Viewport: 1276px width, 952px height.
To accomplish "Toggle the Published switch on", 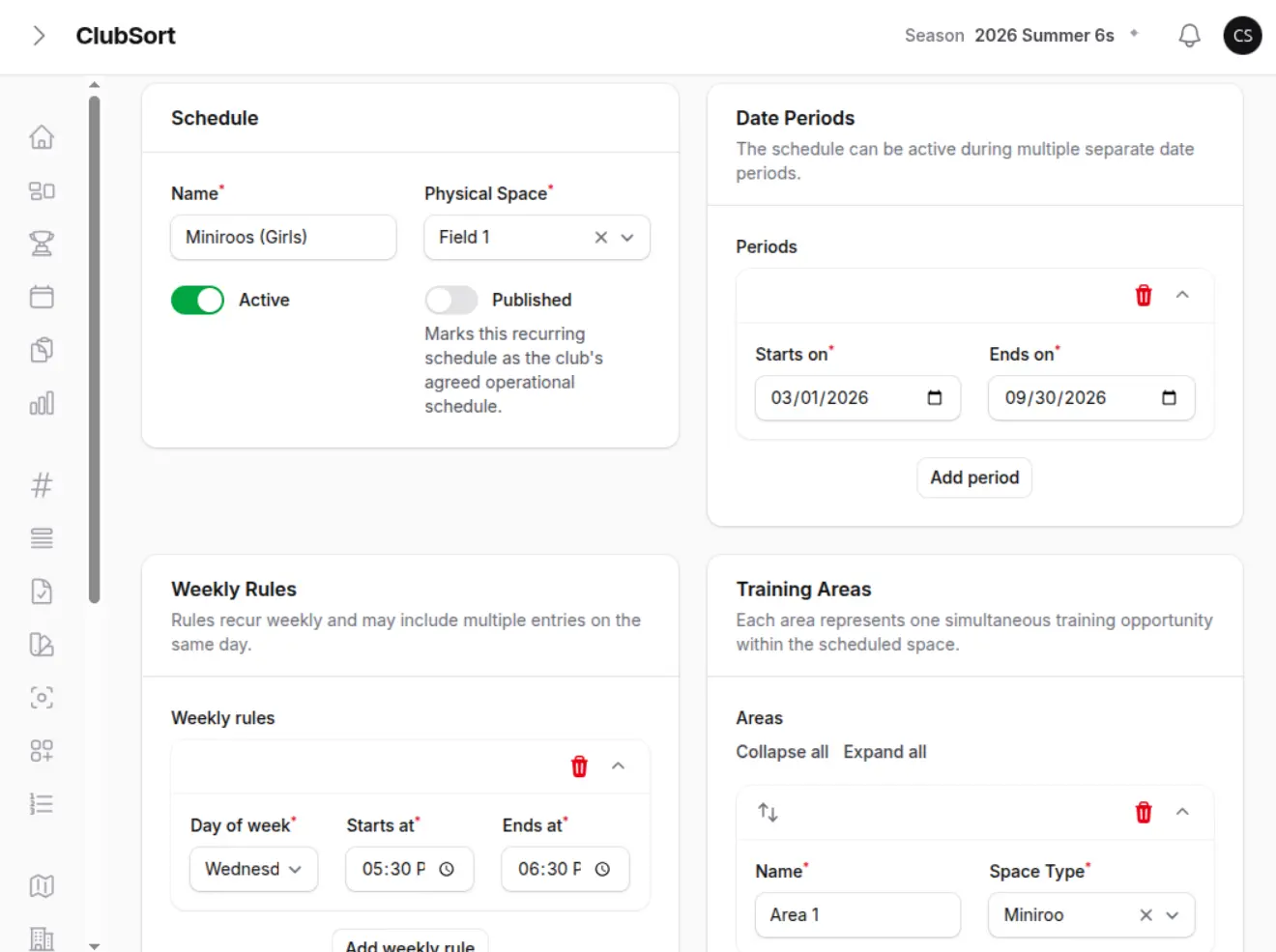I will coord(450,301).
